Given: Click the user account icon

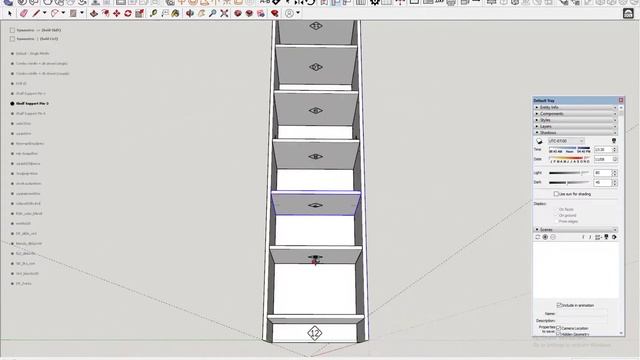Looking at the screenshot, I should pyautogui.click(x=289, y=13).
